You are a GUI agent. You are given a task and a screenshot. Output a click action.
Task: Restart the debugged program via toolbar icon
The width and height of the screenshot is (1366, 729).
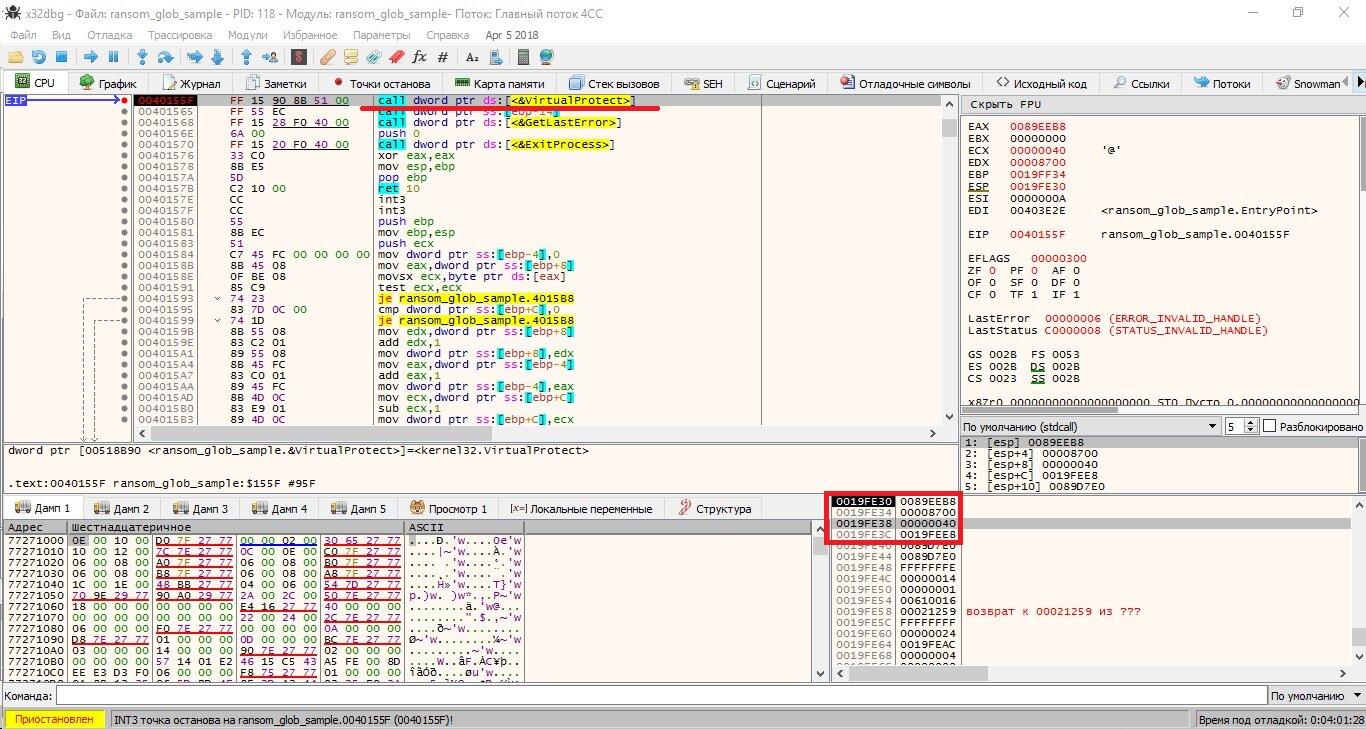[40, 57]
